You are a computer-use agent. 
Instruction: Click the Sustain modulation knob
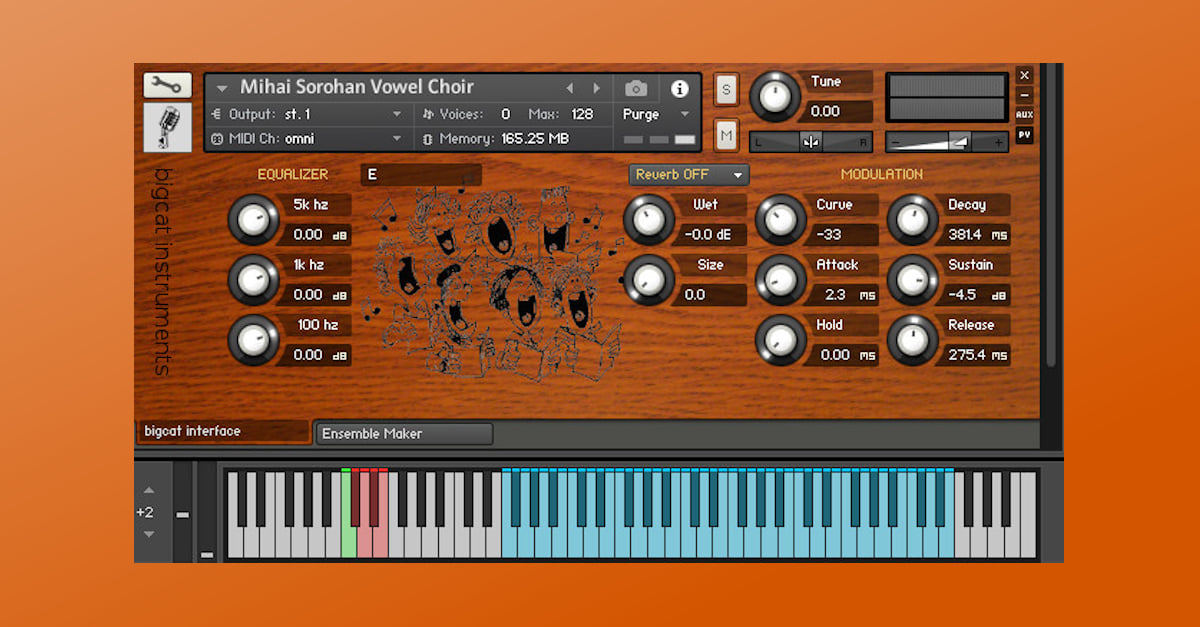pos(912,280)
